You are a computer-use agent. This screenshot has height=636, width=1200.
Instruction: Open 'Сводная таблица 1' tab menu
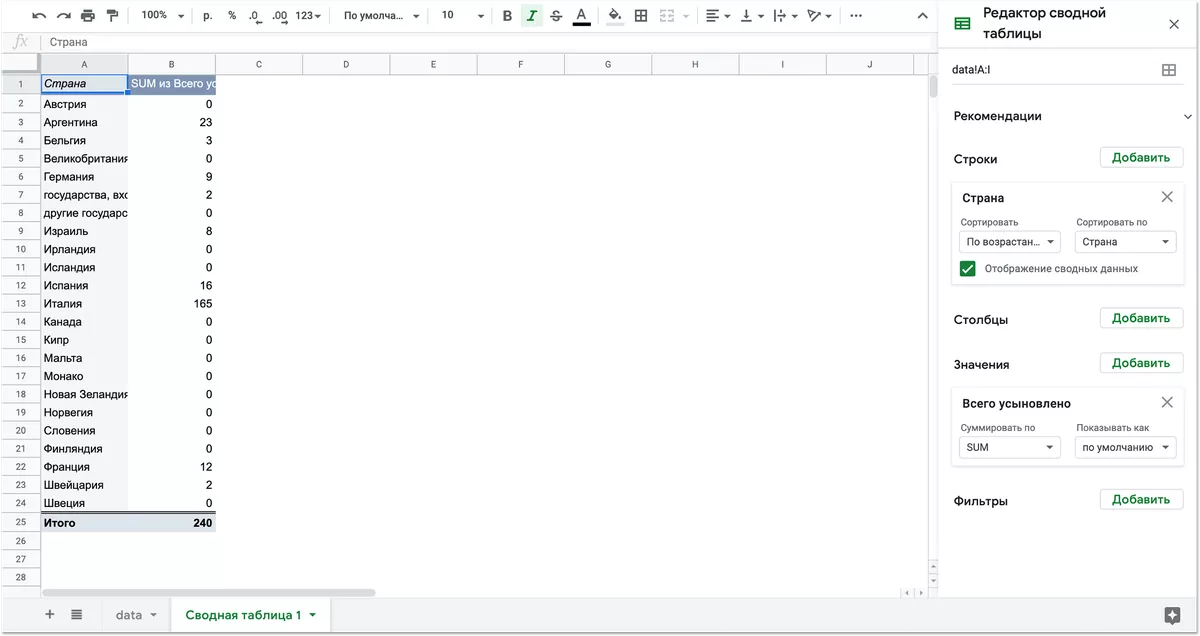(x=313, y=615)
